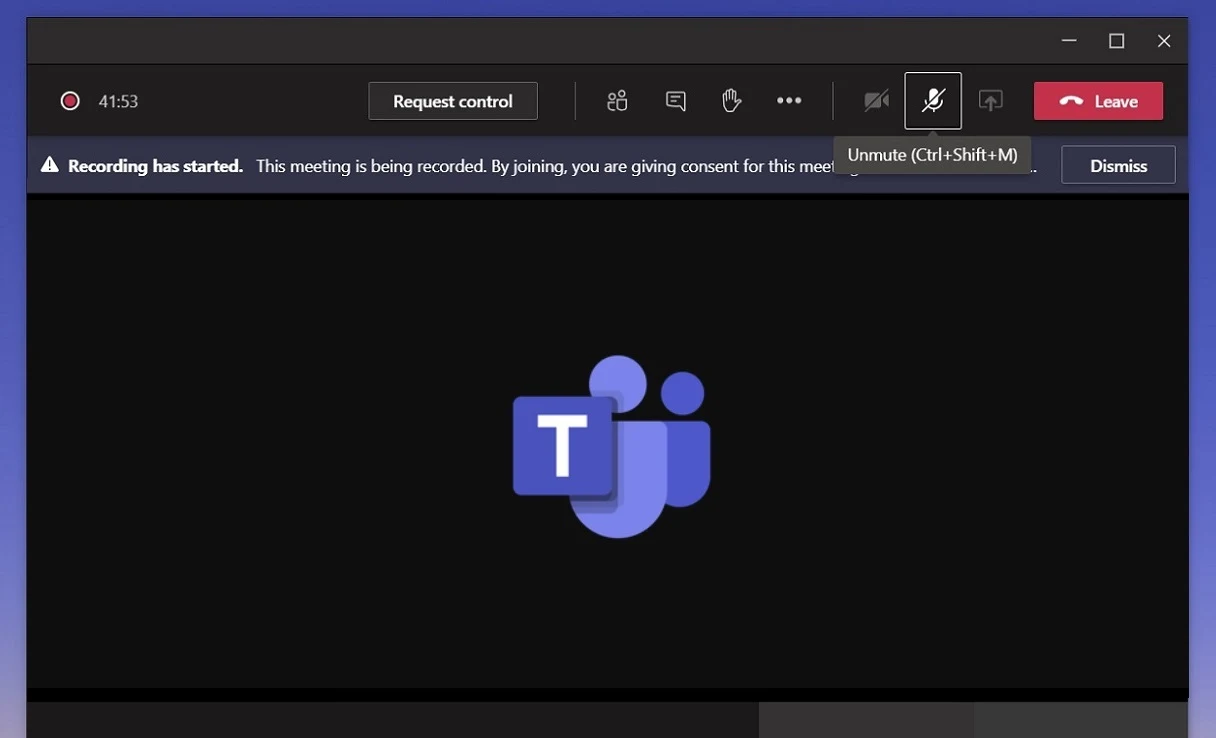Open the more actions menu
The width and height of the screenshot is (1216, 738).
coord(789,100)
